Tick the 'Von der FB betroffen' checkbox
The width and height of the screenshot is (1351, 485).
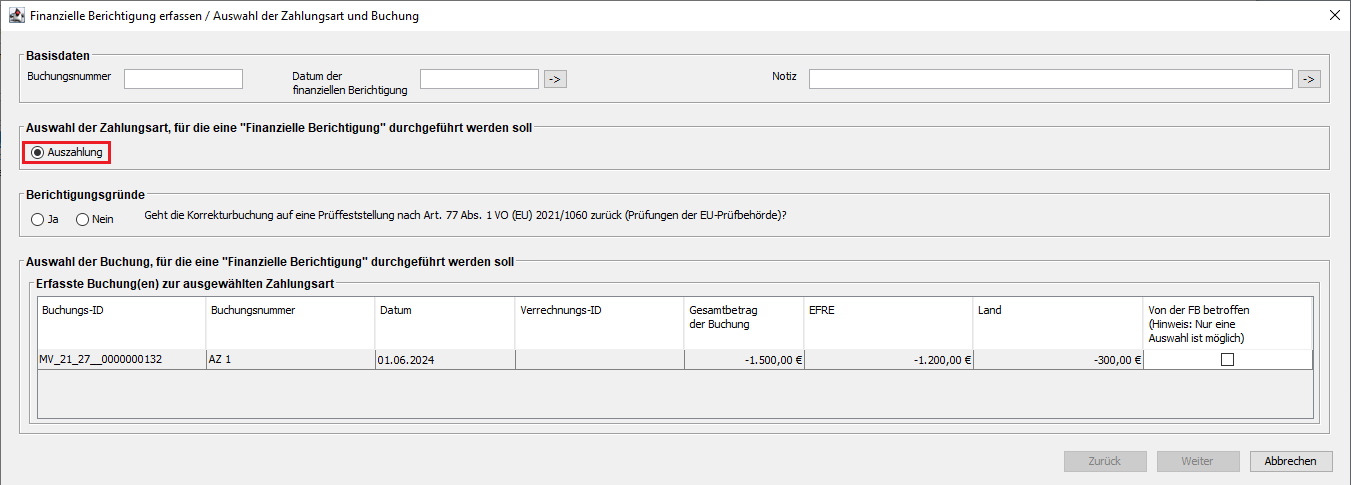(1227, 360)
